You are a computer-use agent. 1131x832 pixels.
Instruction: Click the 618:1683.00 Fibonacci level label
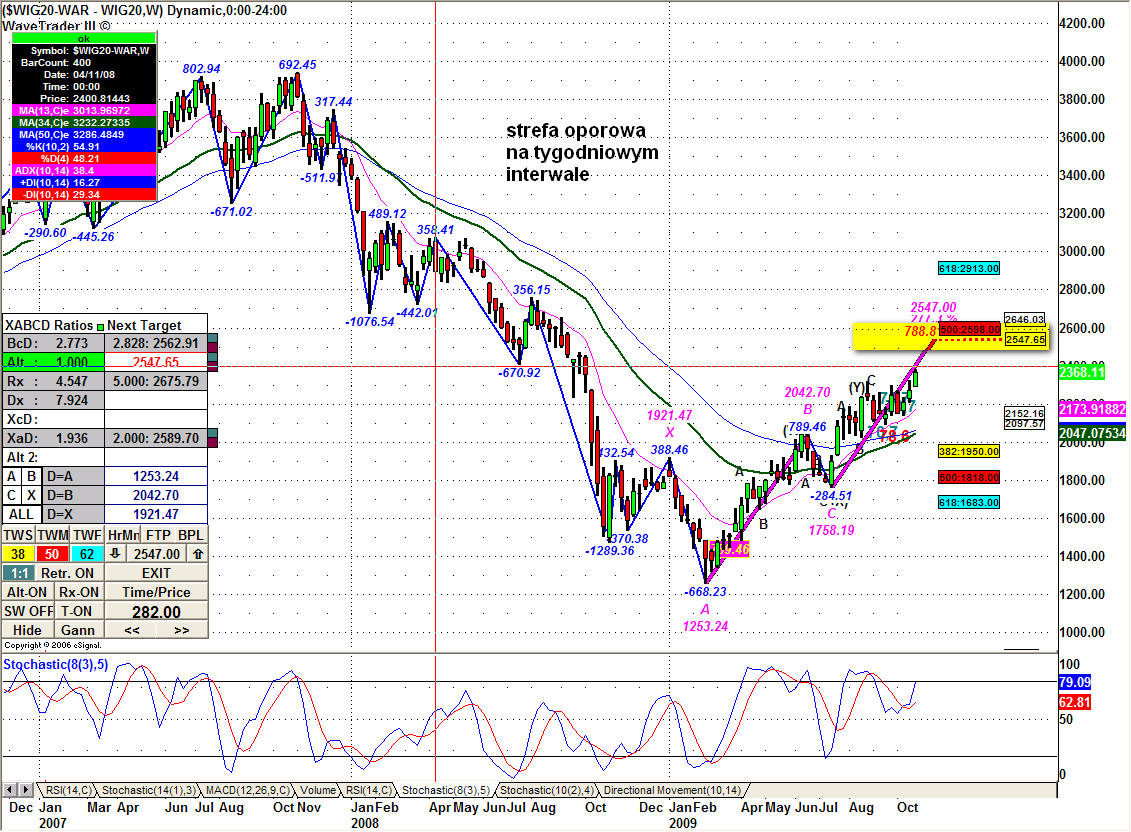point(969,502)
